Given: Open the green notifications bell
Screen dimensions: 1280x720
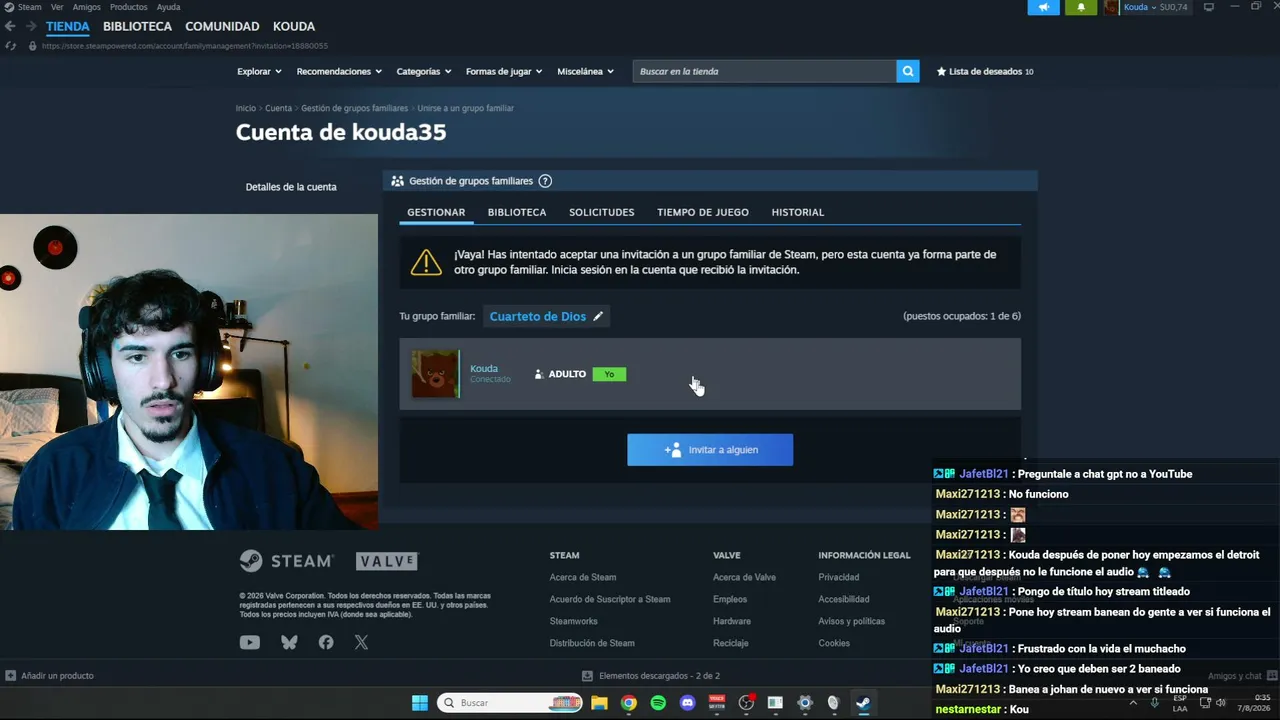Looking at the screenshot, I should pos(1080,7).
